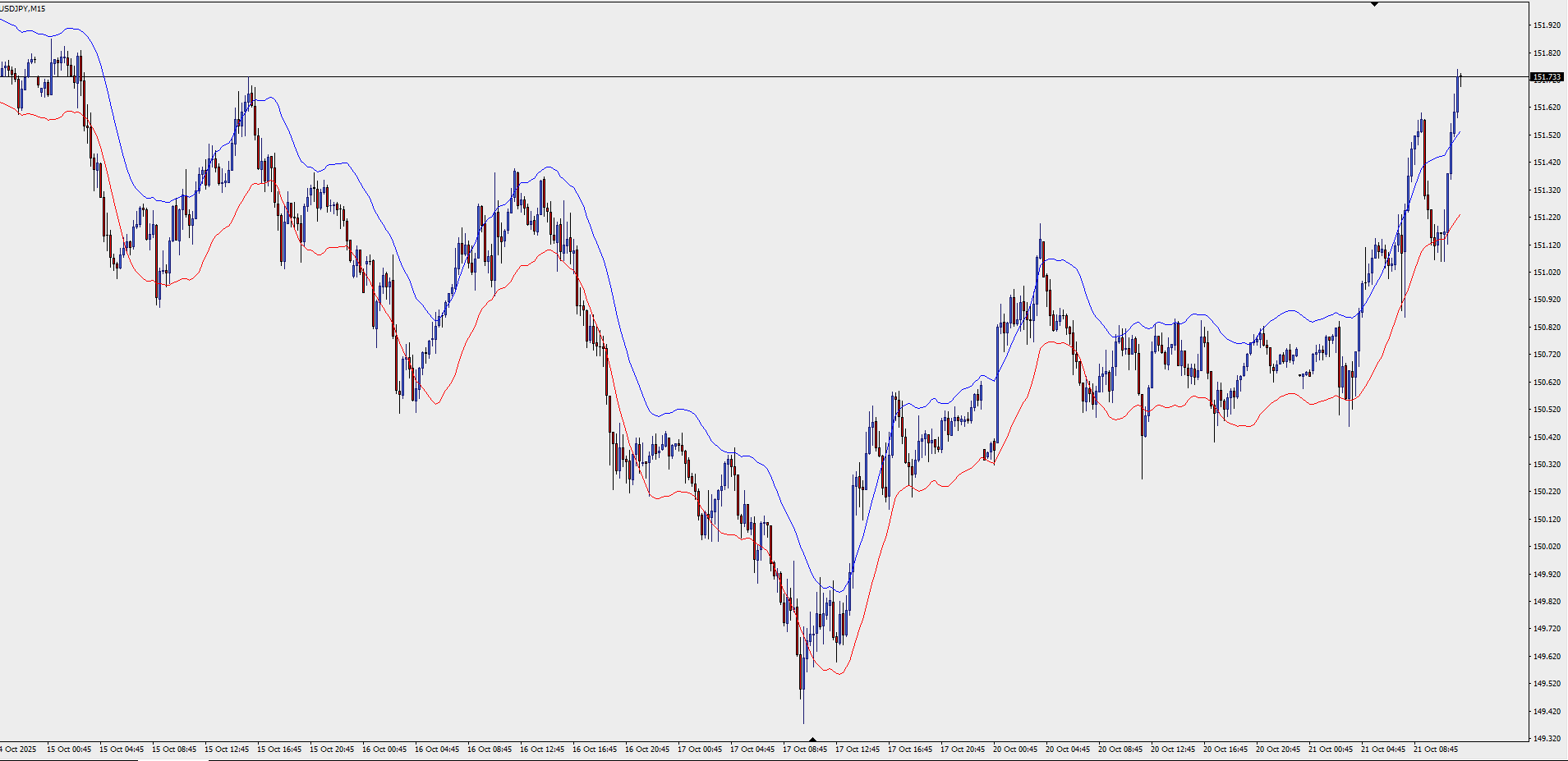This screenshot has height=761, width=1568.
Task: Click the 16 Oct 16:45 time label
Action: 594,750
